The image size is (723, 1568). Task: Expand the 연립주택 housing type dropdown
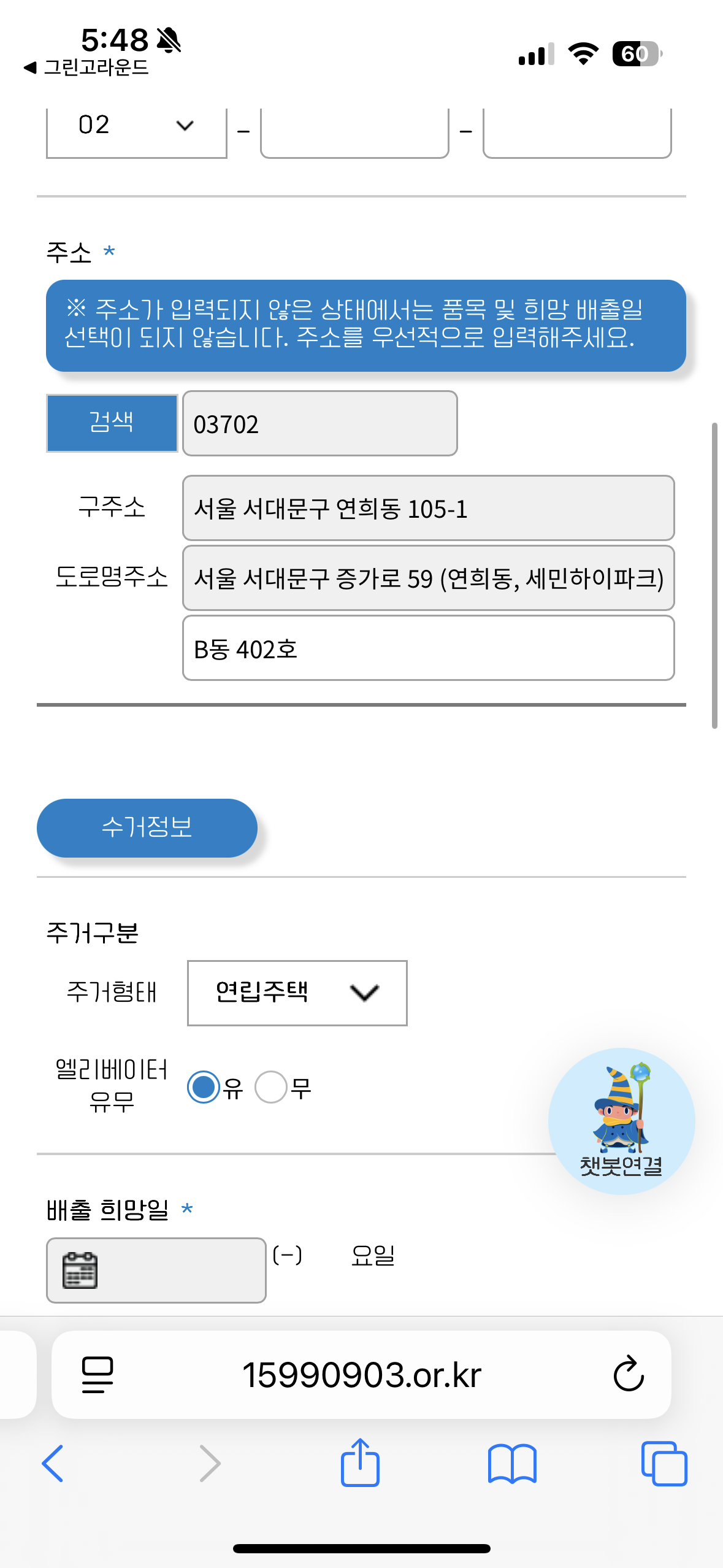pos(297,993)
